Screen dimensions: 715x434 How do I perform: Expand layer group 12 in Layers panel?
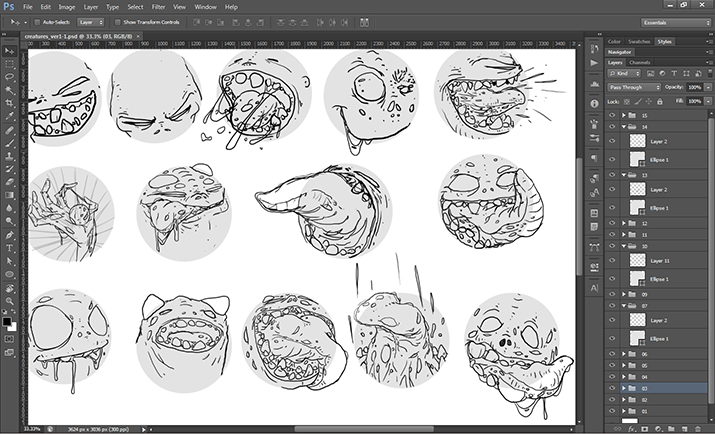click(x=624, y=223)
